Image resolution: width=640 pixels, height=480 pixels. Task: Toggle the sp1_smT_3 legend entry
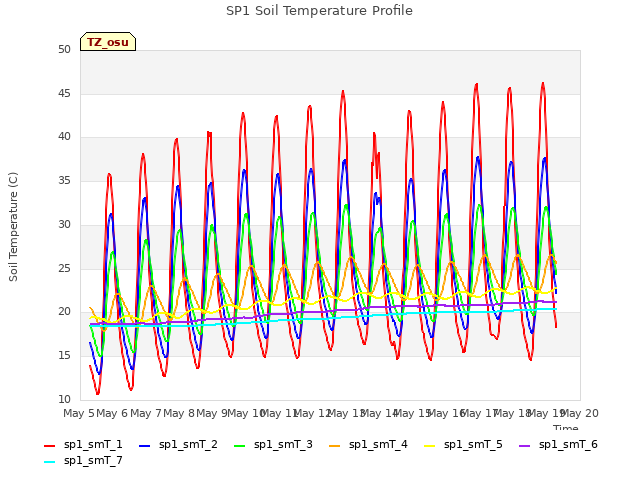273,445
